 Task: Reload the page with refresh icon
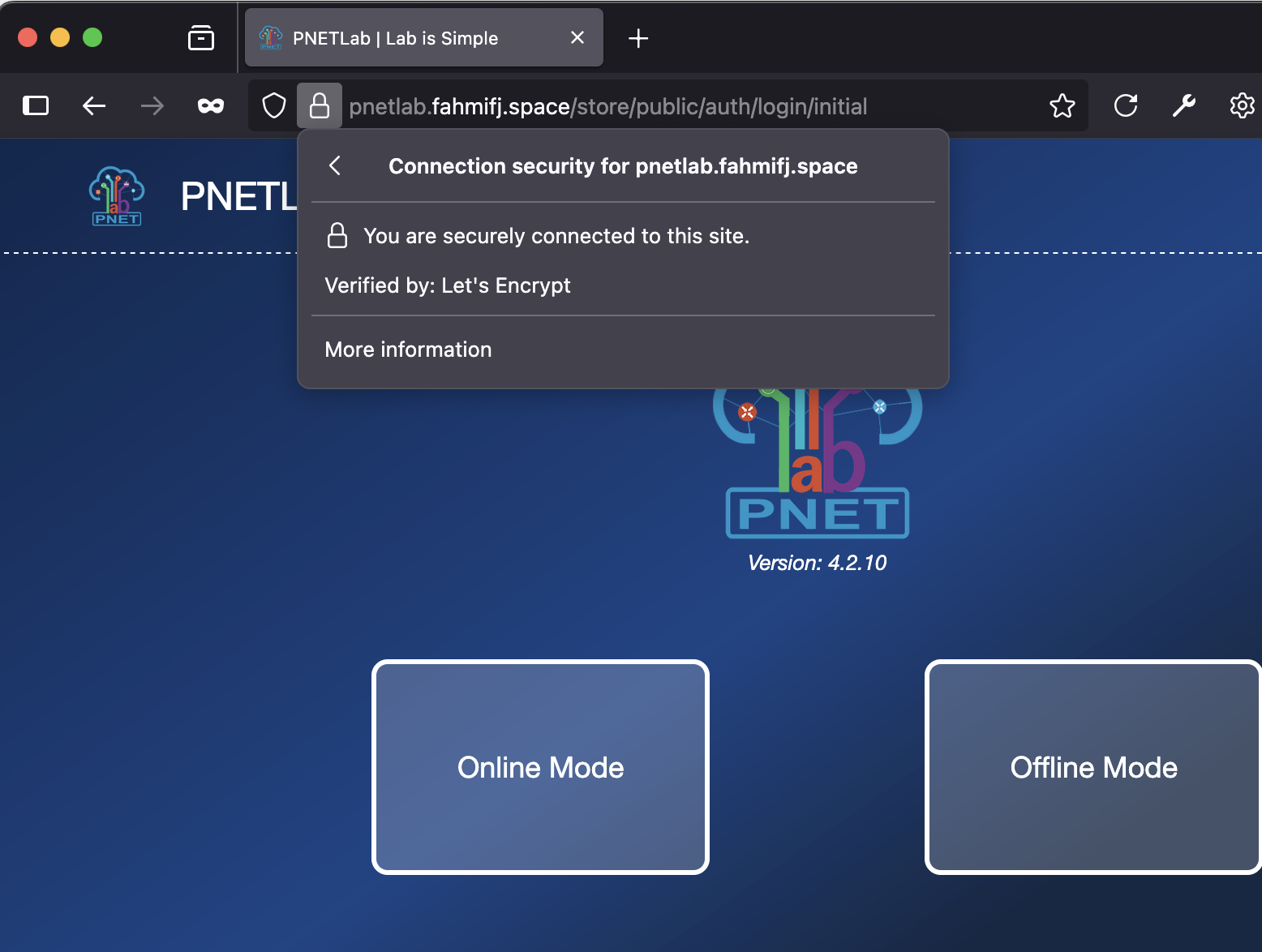(1126, 105)
